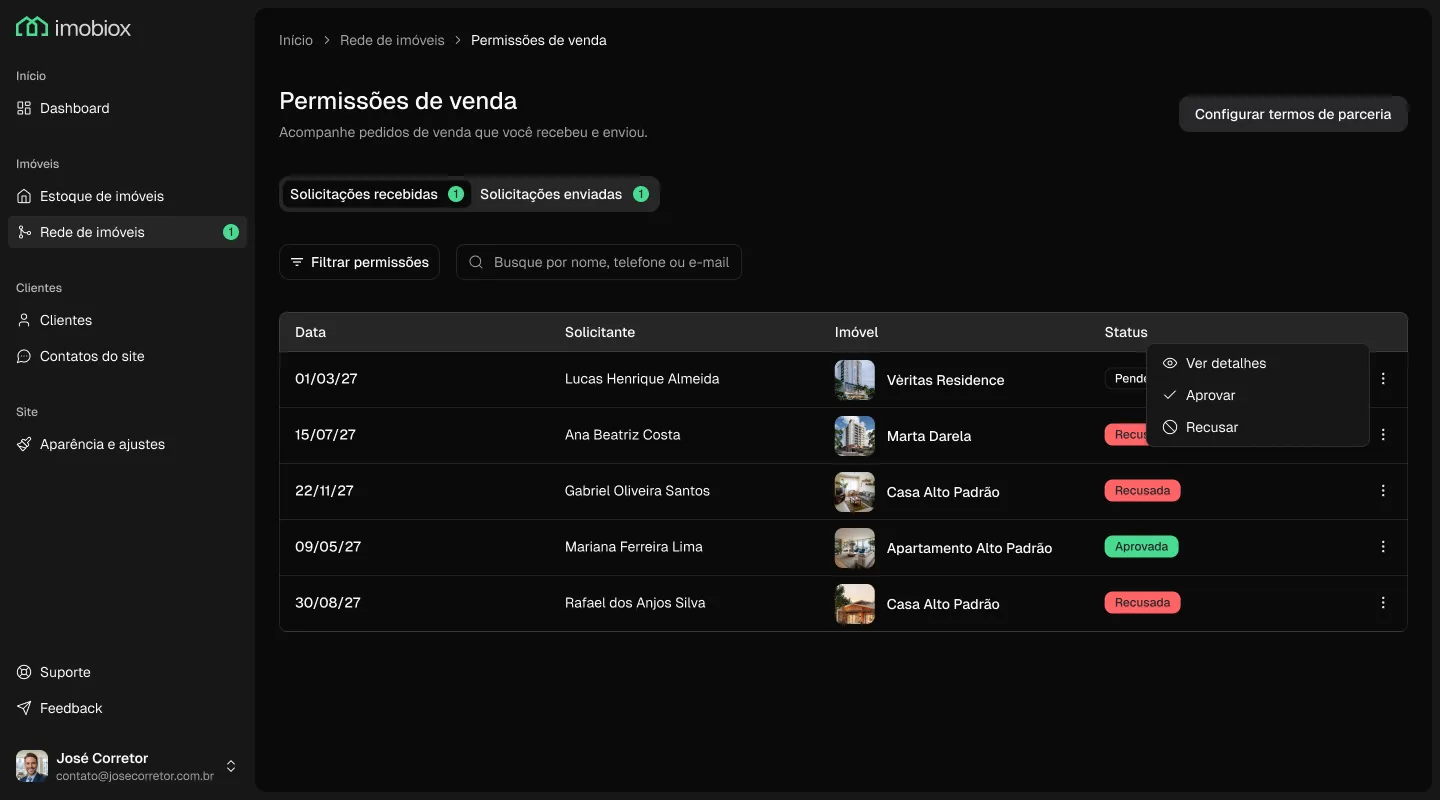The height and width of the screenshot is (800, 1440).
Task: Click Lucas Henrique Almeida name
Action: pos(642,379)
